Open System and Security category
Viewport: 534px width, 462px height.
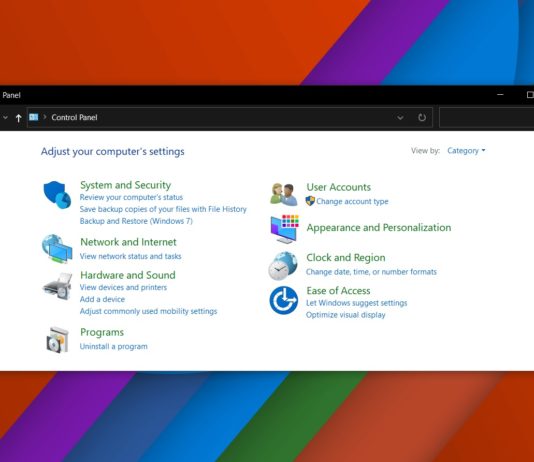(x=125, y=185)
